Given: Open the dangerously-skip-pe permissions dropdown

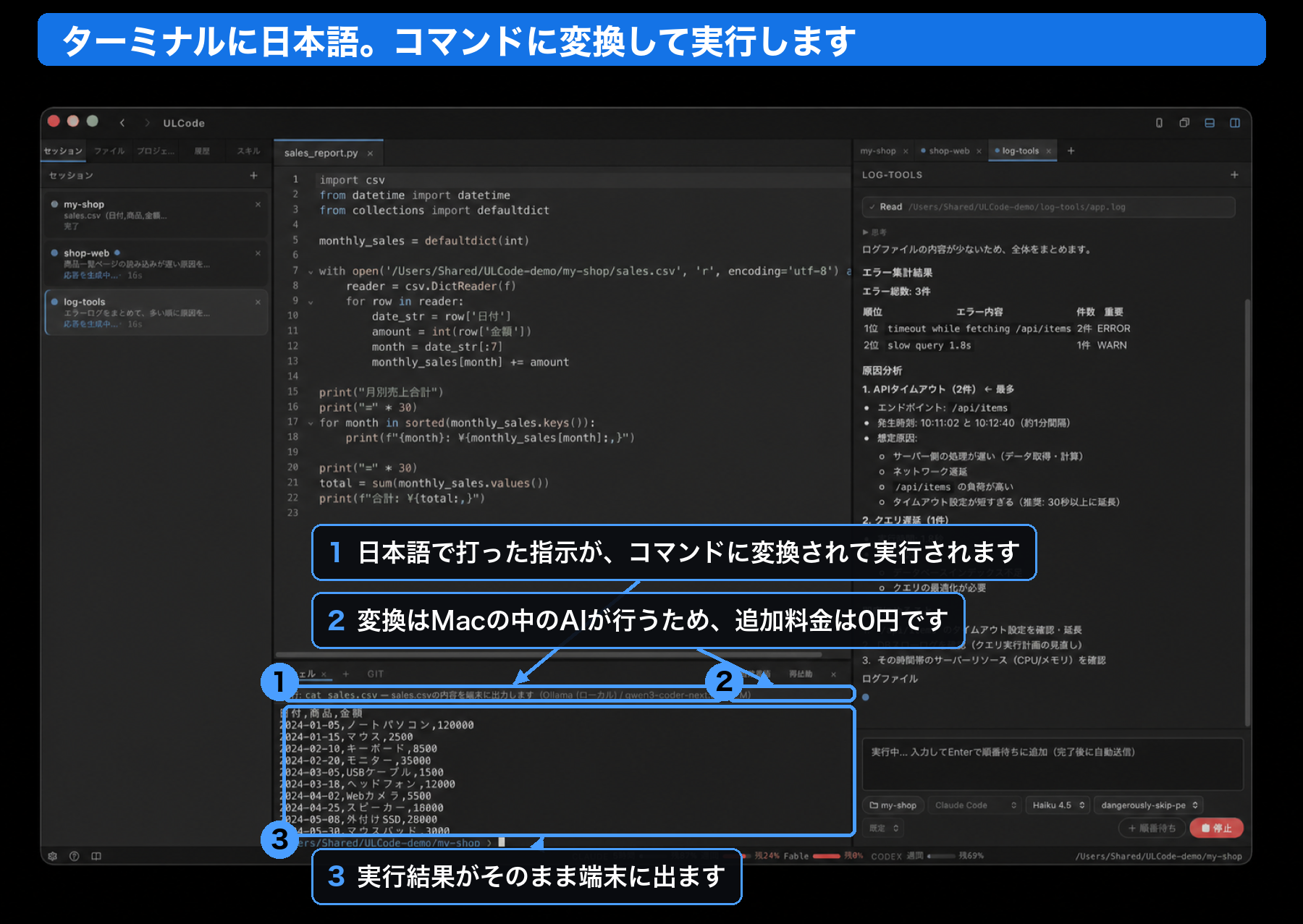Looking at the screenshot, I should (1148, 805).
